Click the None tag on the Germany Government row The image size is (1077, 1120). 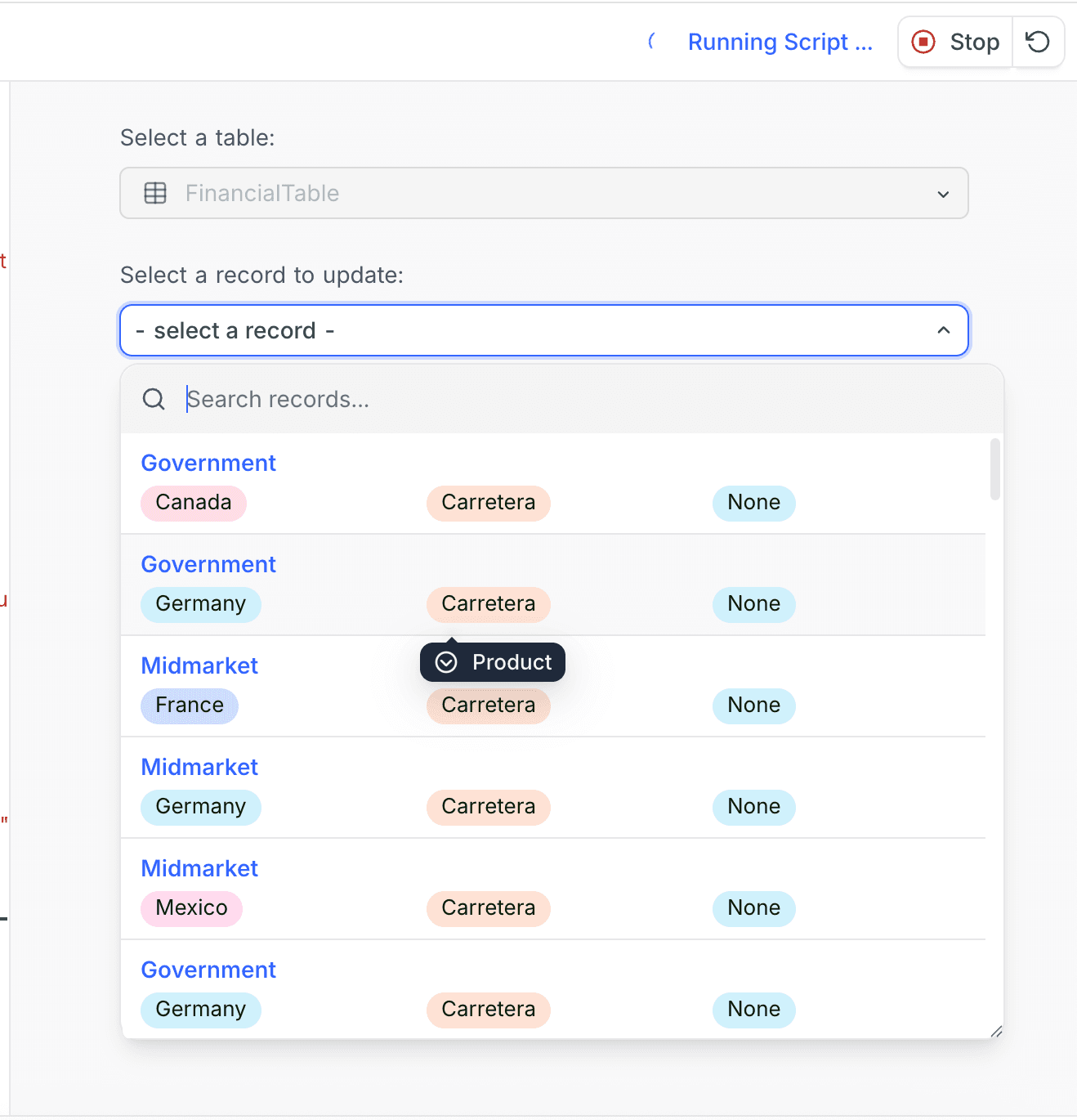pyautogui.click(x=753, y=604)
